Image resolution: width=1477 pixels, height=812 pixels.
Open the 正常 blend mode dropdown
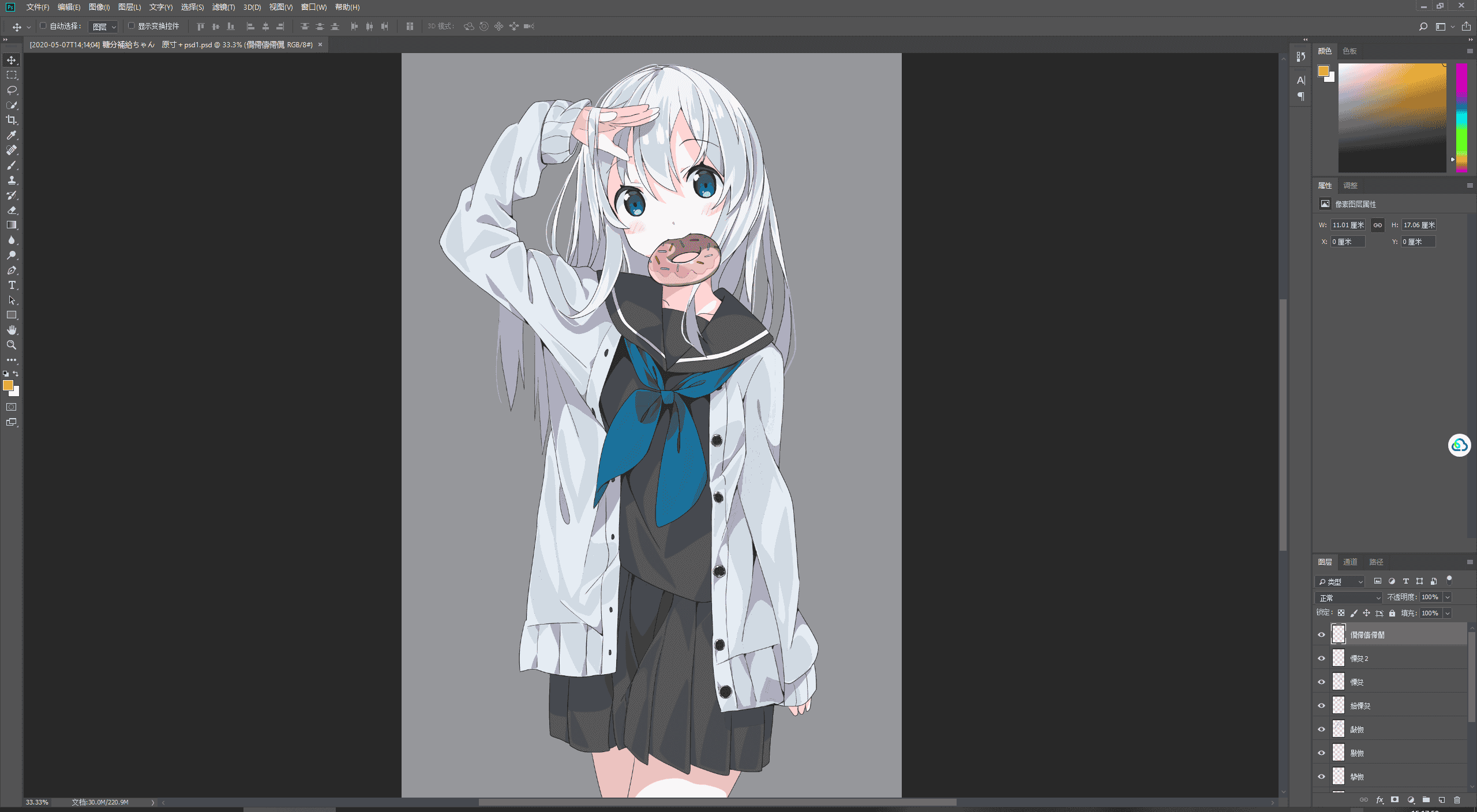1349,597
